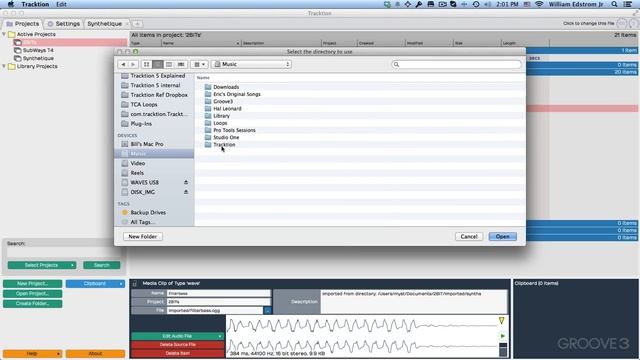This screenshot has height=360, width=640.
Task: Click the New Project button
Action: click(x=33, y=284)
